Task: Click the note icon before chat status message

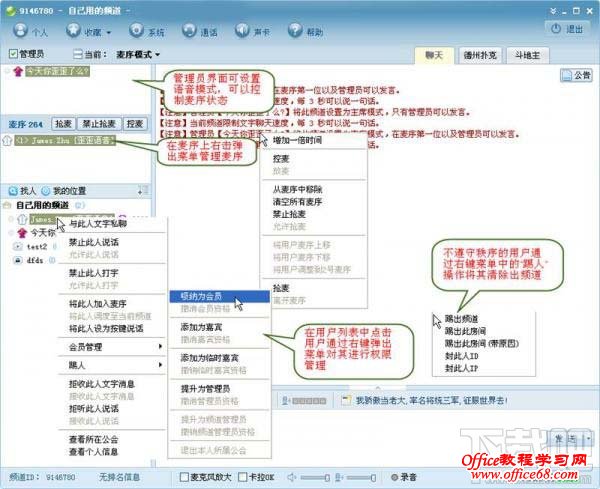Action: pyautogui.click(x=346, y=401)
